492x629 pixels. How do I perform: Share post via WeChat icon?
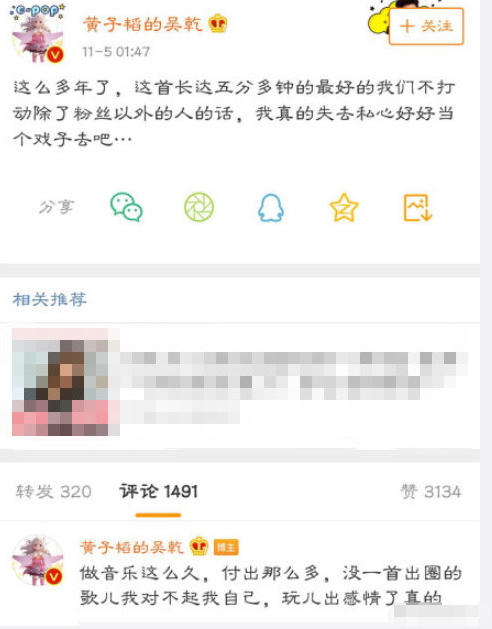(x=126, y=207)
